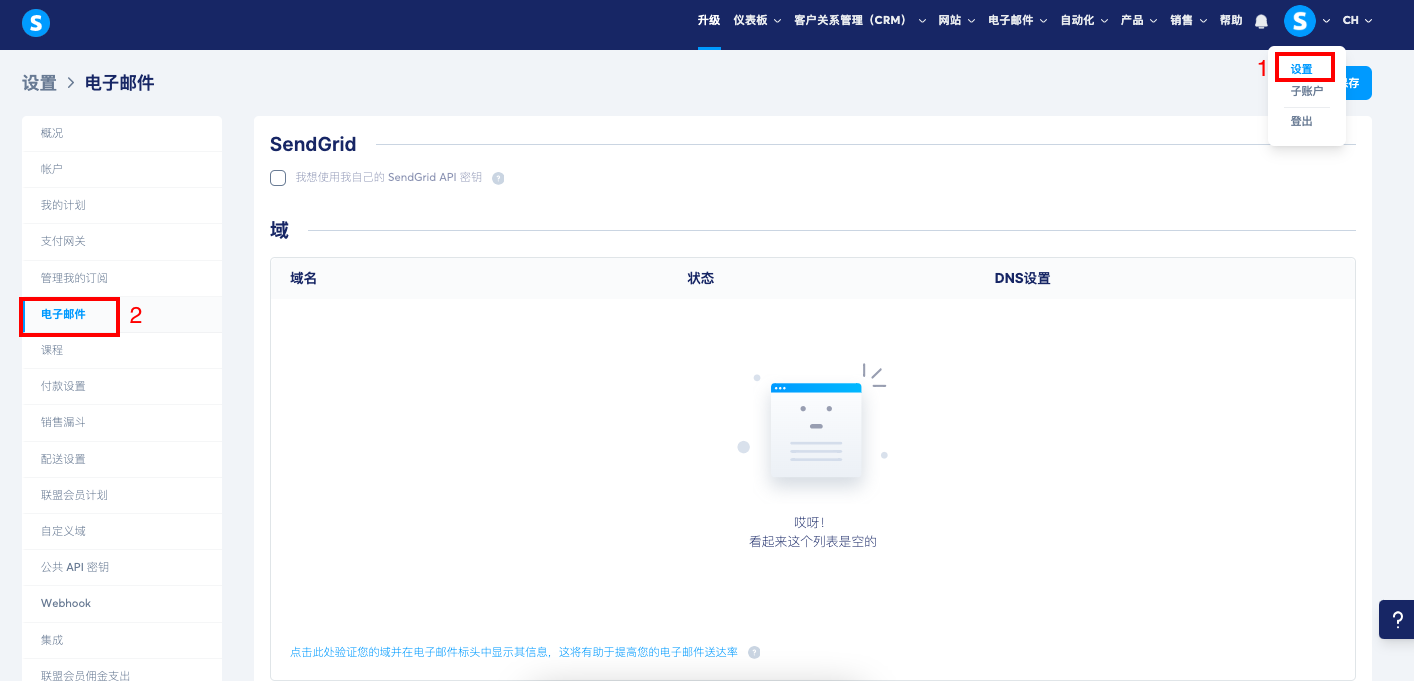The height and width of the screenshot is (681, 1414).
Task: Open 自定义域 in settings sidebar
Action: [x=122, y=531]
